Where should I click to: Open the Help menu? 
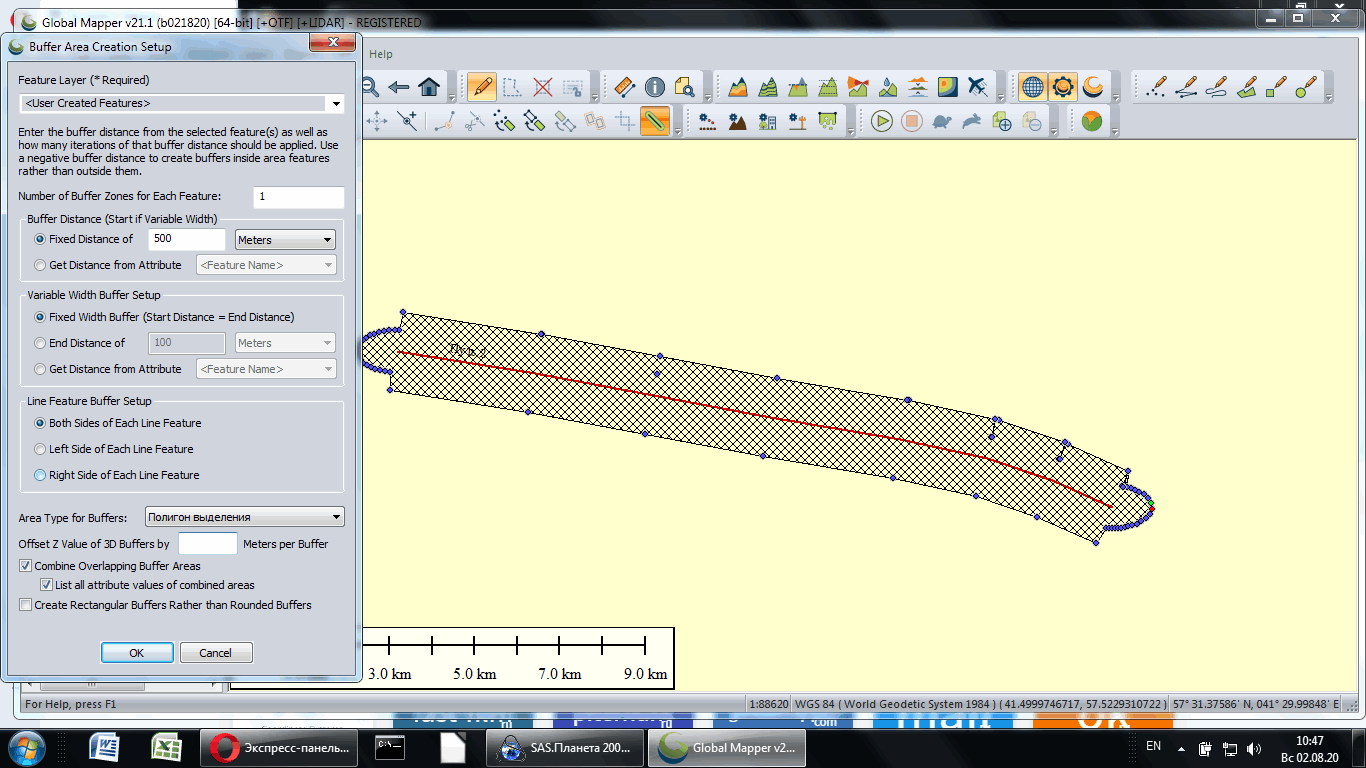380,54
